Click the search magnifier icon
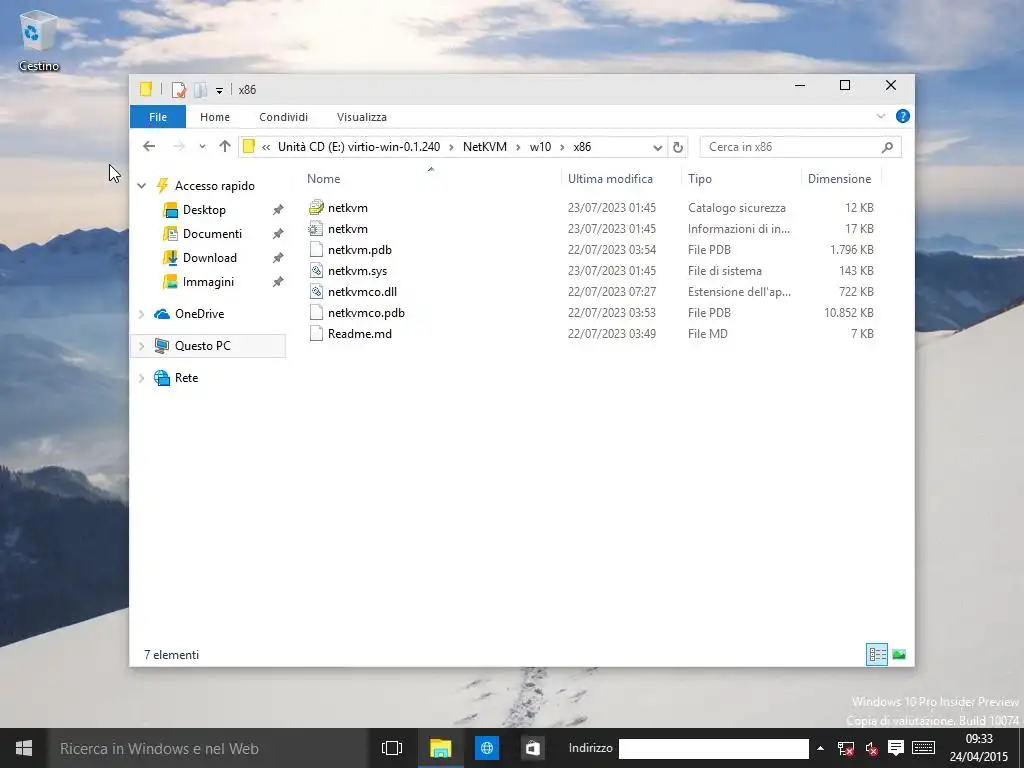This screenshot has height=768, width=1024. click(x=888, y=147)
